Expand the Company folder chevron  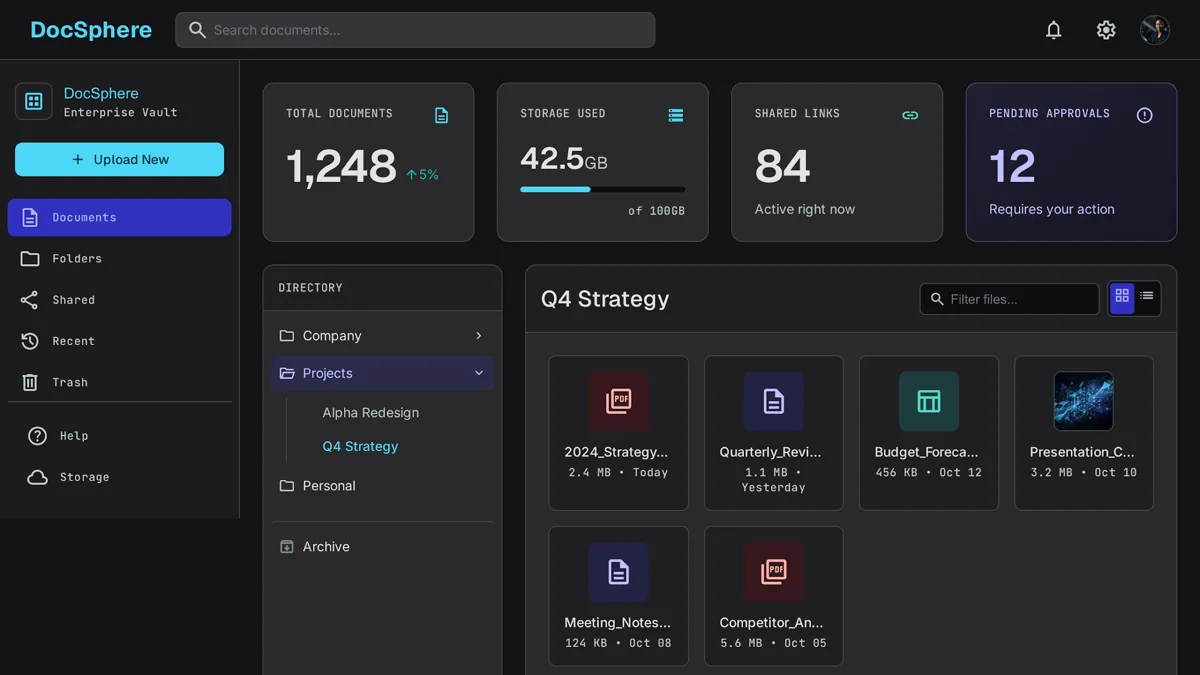[479, 336]
